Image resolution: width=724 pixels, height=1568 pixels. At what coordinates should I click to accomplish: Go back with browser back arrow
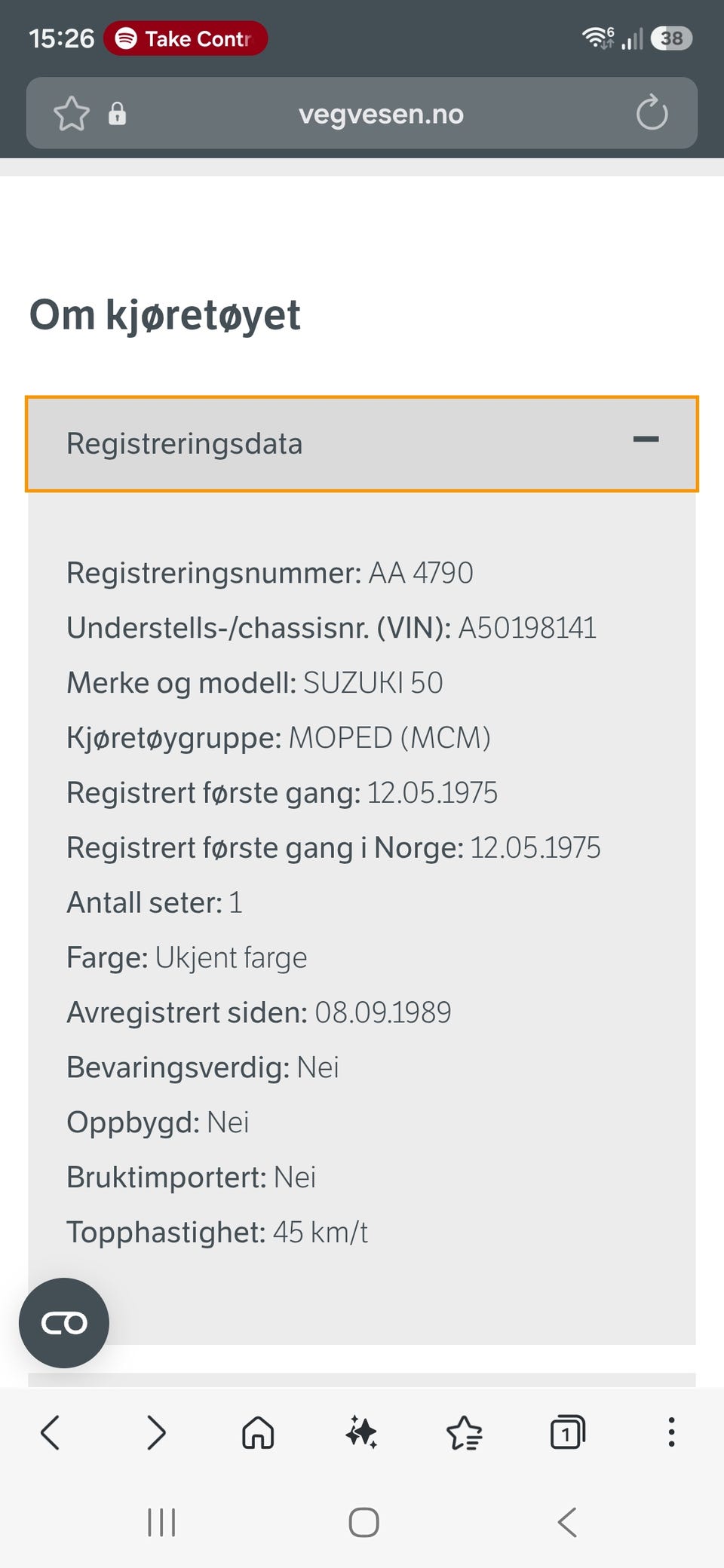click(x=51, y=1432)
